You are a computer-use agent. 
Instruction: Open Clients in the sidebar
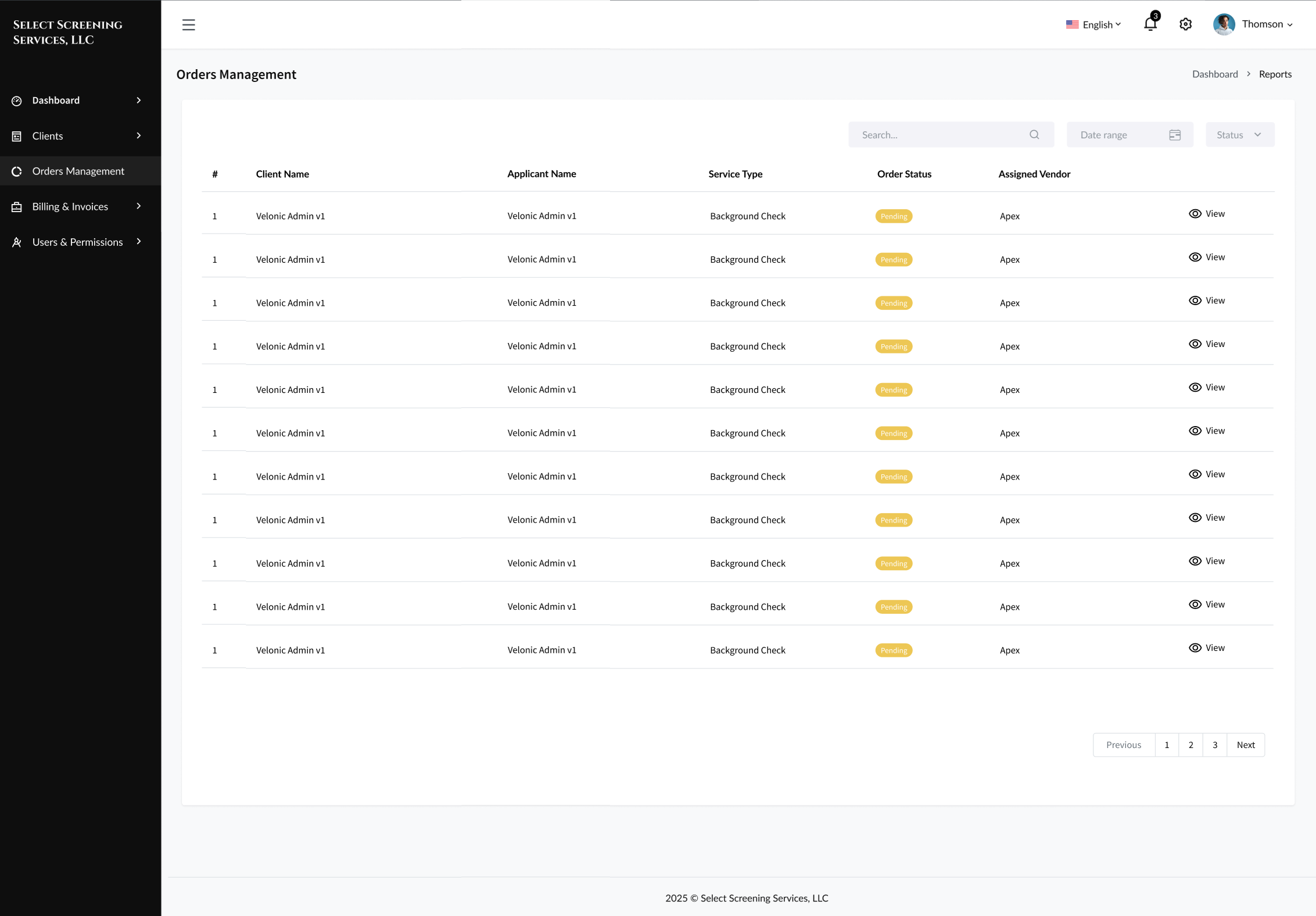coord(80,136)
